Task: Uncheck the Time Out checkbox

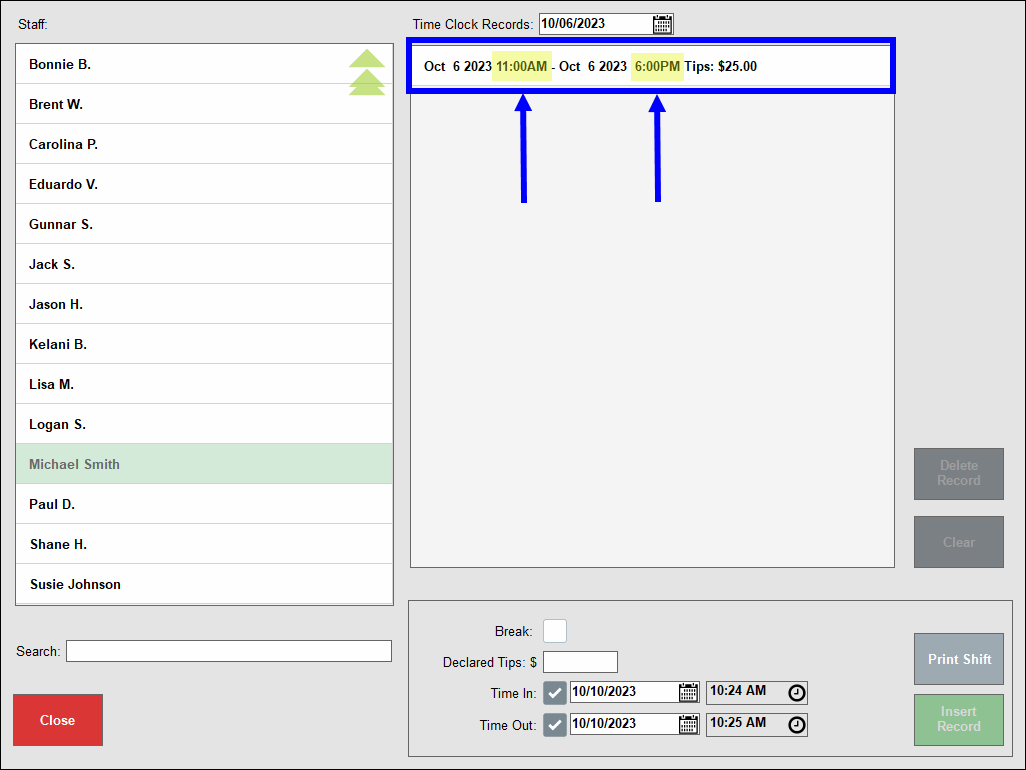Action: pyautogui.click(x=554, y=723)
